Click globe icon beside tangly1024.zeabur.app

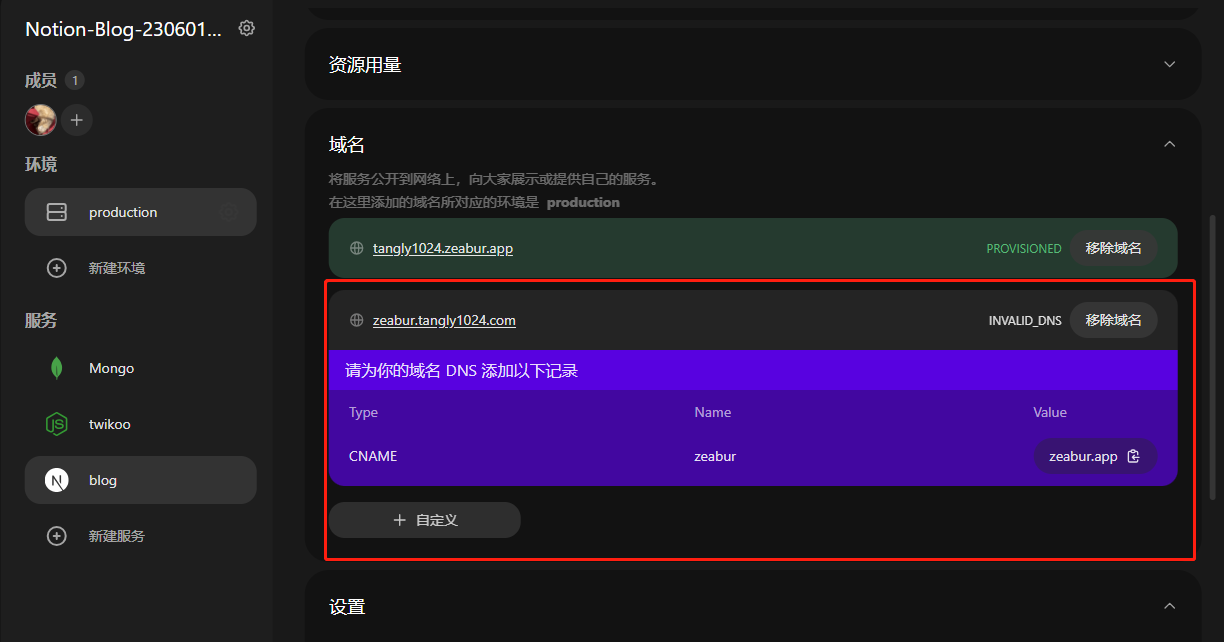357,248
